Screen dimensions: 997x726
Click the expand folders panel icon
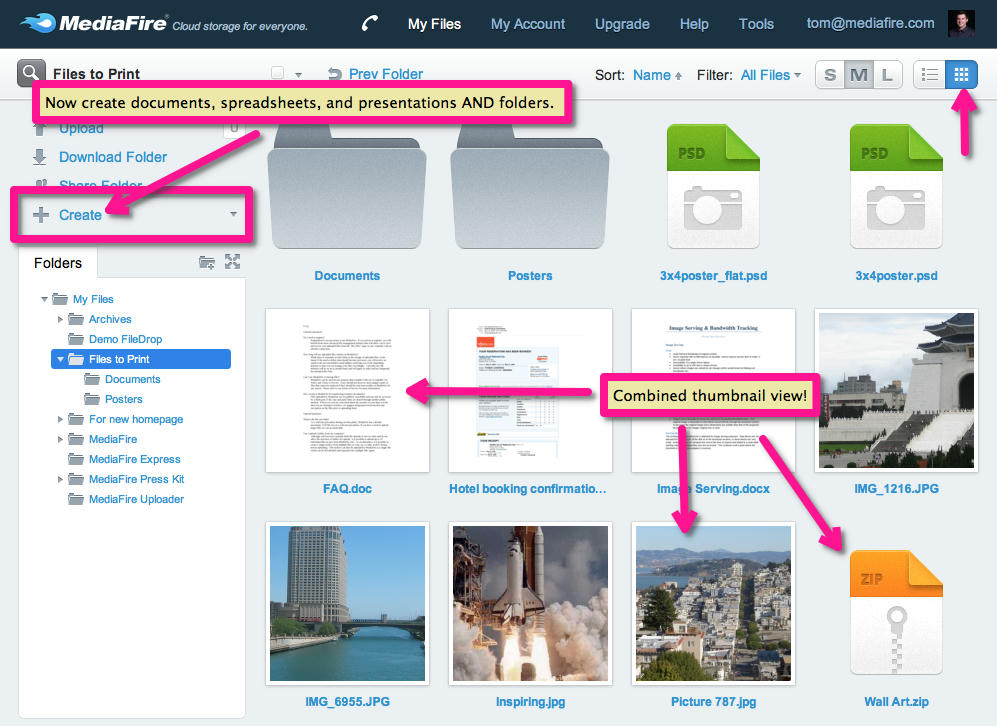(x=233, y=261)
